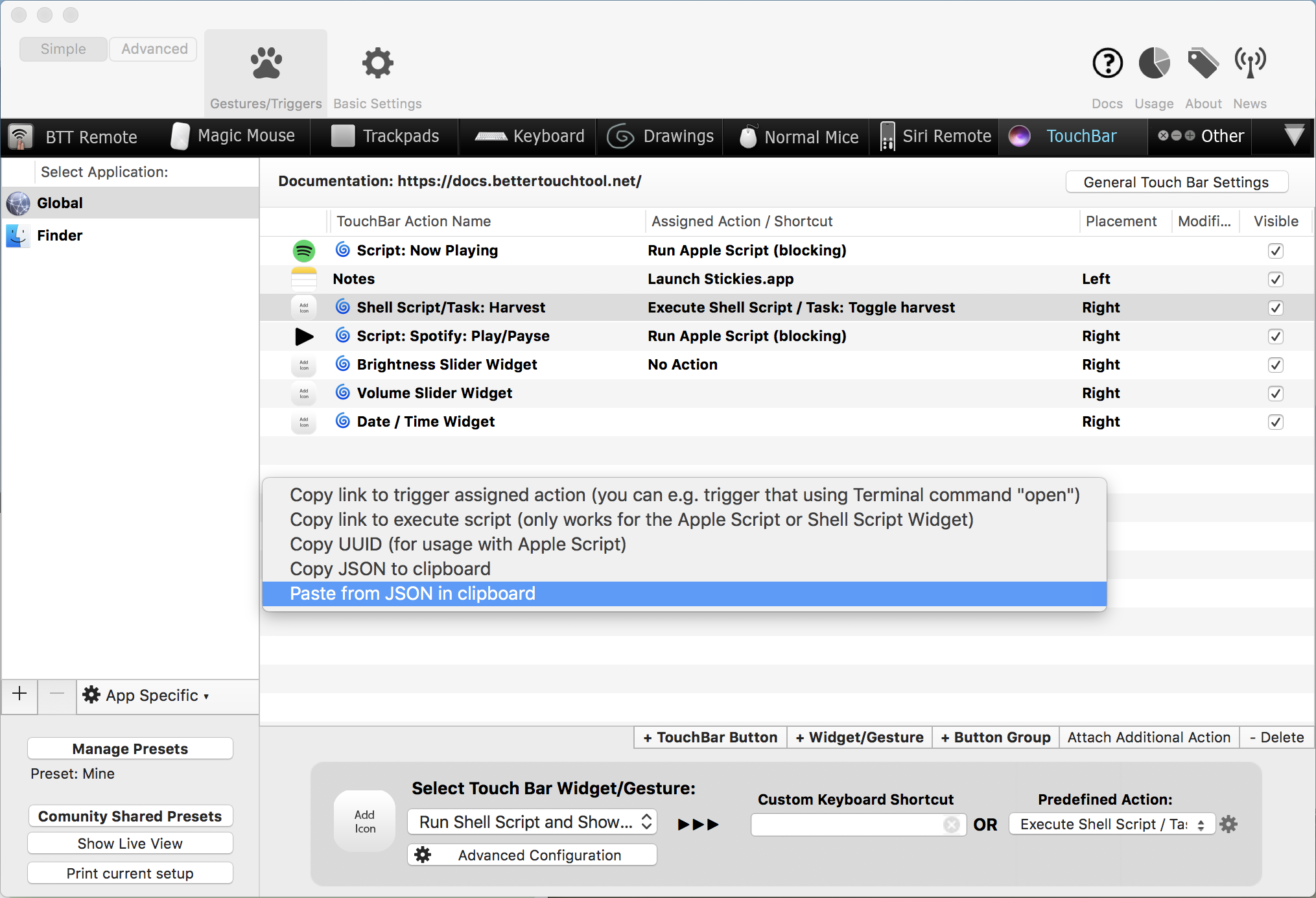Expand the App Specific dropdown
1316x898 pixels.
(x=152, y=696)
